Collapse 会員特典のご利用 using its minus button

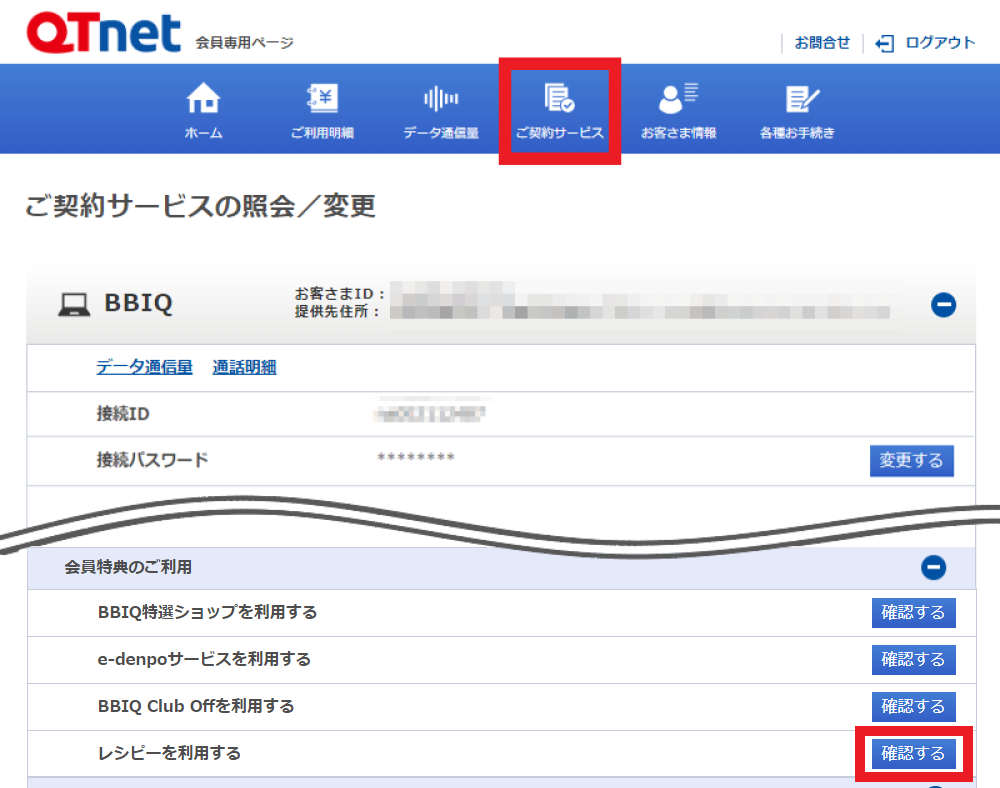pyautogui.click(x=933, y=568)
